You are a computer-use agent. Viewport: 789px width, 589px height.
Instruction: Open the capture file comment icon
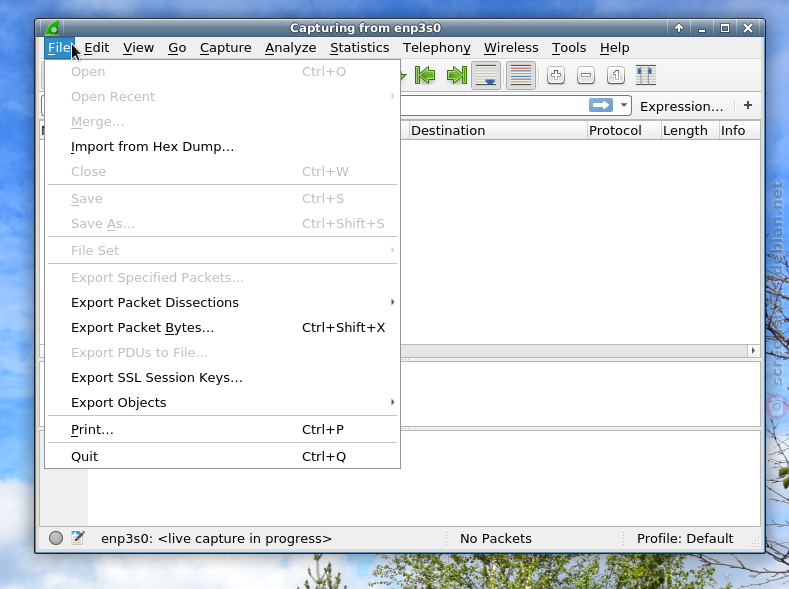(x=78, y=538)
